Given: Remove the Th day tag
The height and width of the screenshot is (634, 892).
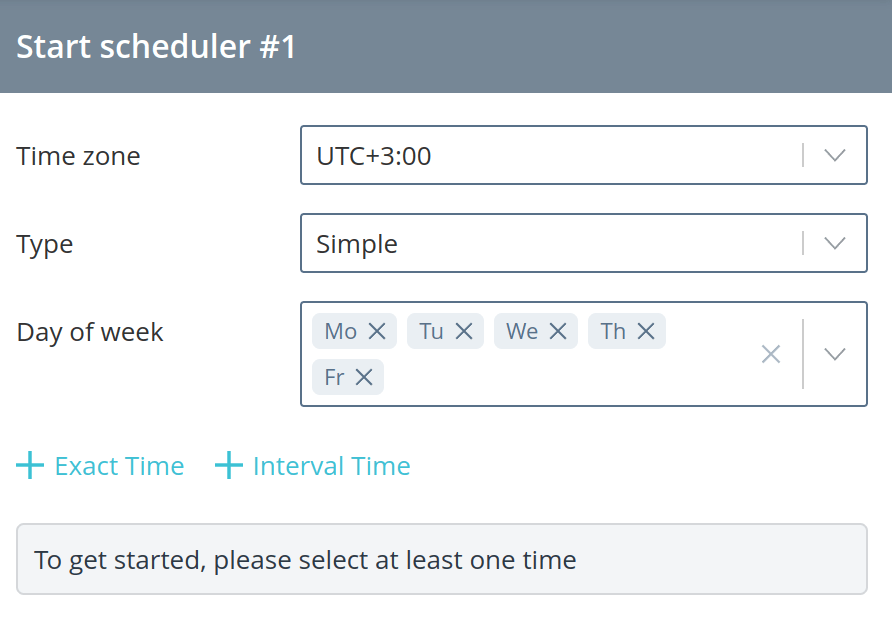Looking at the screenshot, I should pyautogui.click(x=646, y=331).
